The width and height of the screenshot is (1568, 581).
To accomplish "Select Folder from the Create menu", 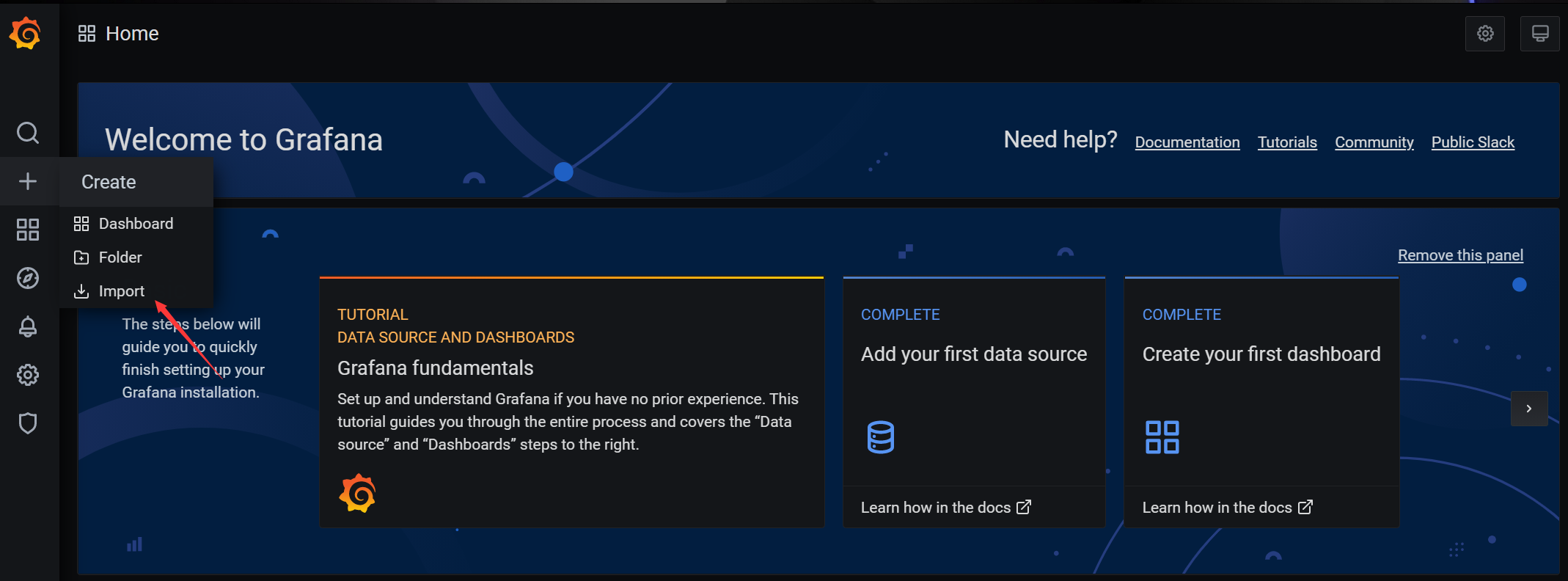I will pyautogui.click(x=136, y=257).
